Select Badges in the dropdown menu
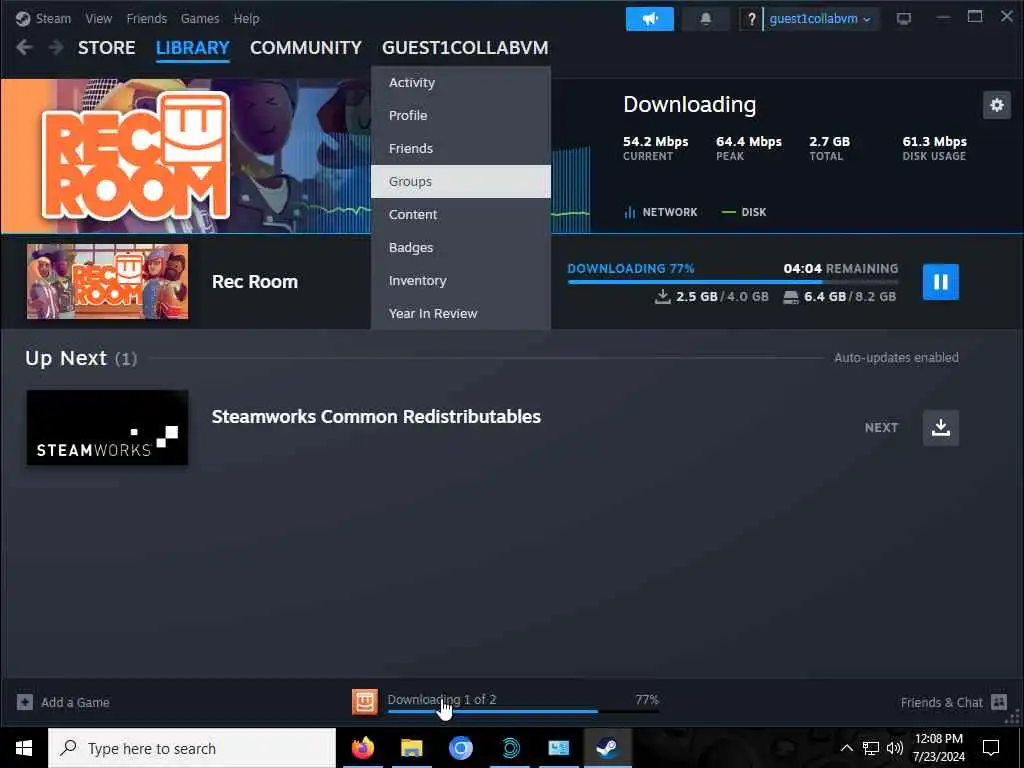 pyautogui.click(x=461, y=248)
